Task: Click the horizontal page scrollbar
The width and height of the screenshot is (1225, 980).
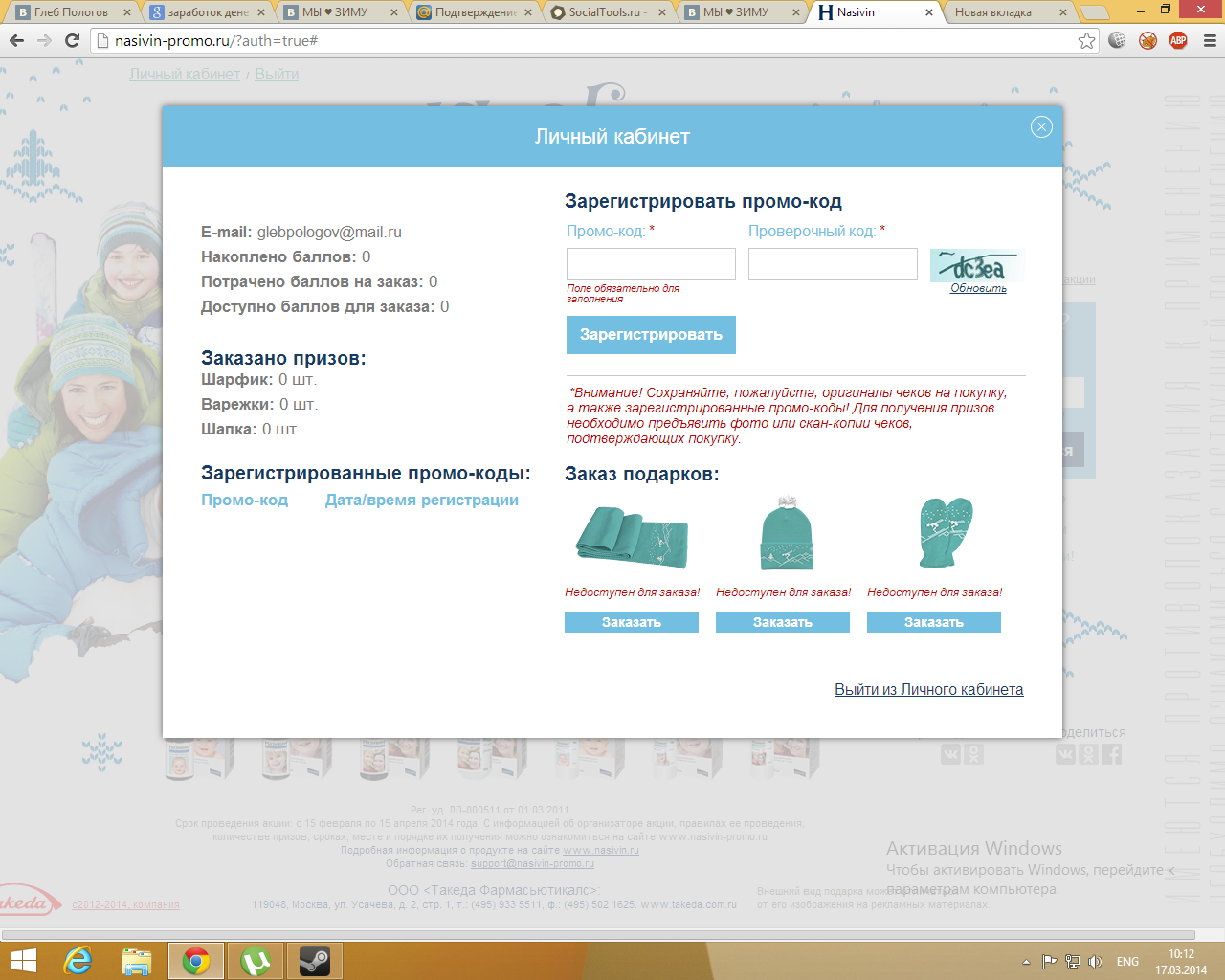Action: point(598,935)
